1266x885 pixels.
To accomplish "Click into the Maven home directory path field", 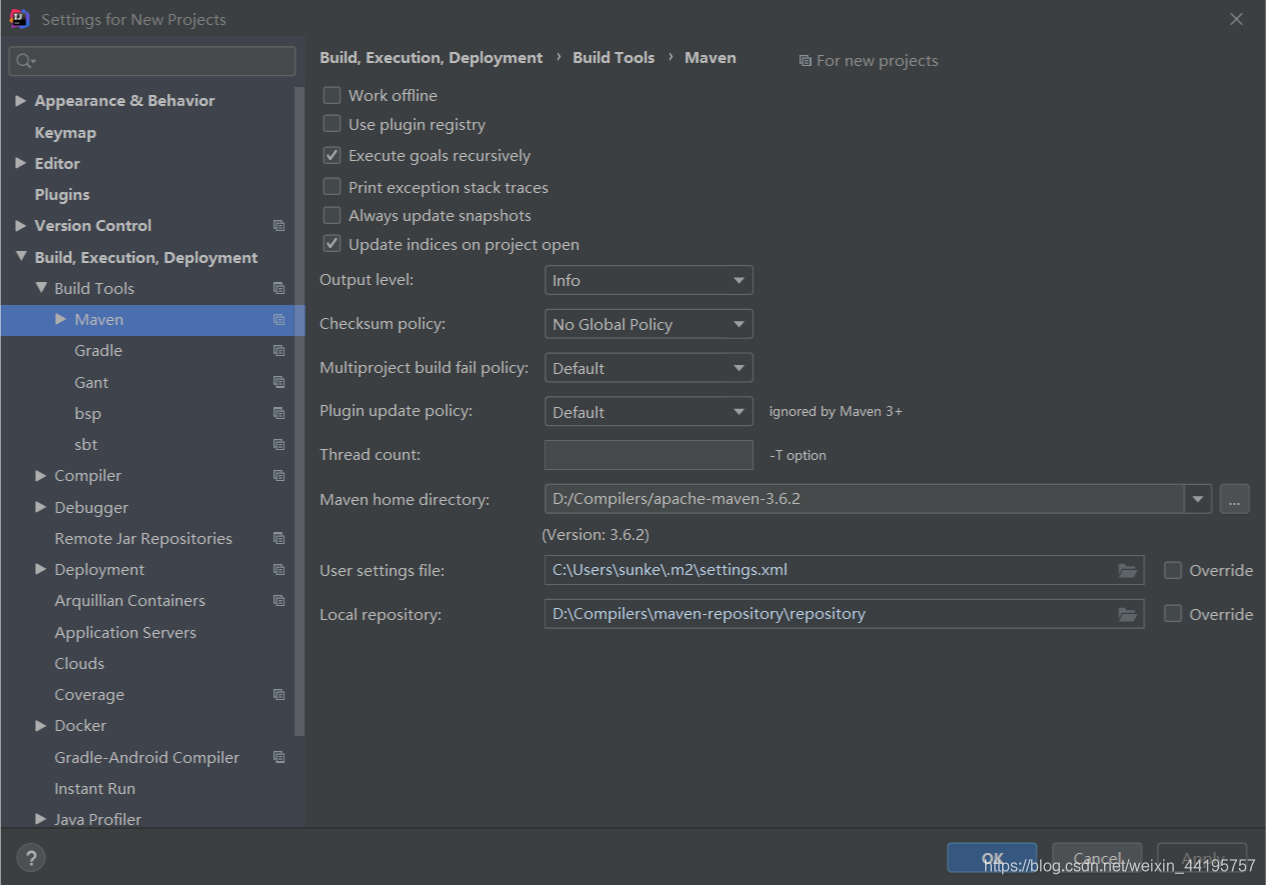I will 864,498.
